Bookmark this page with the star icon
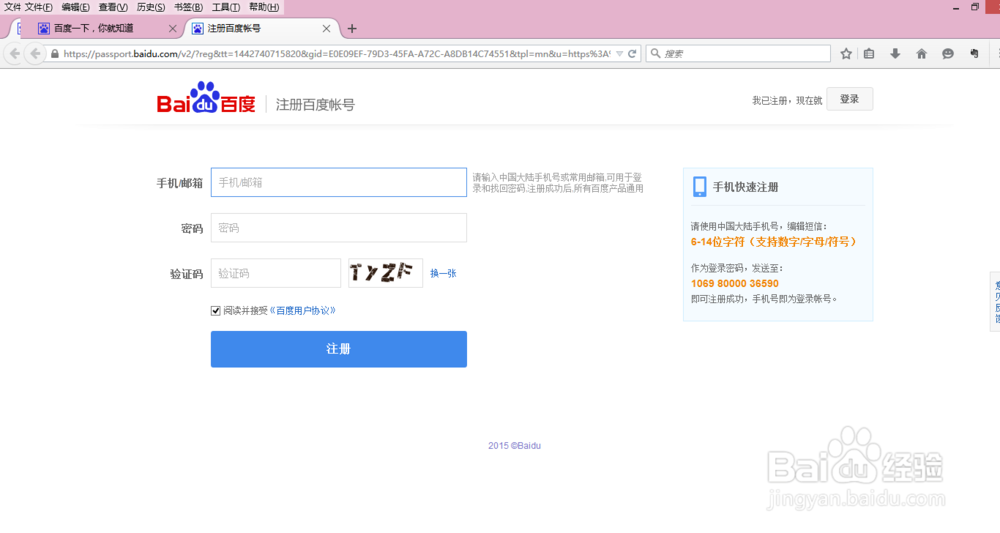This screenshot has height=533, width=1000. click(846, 54)
